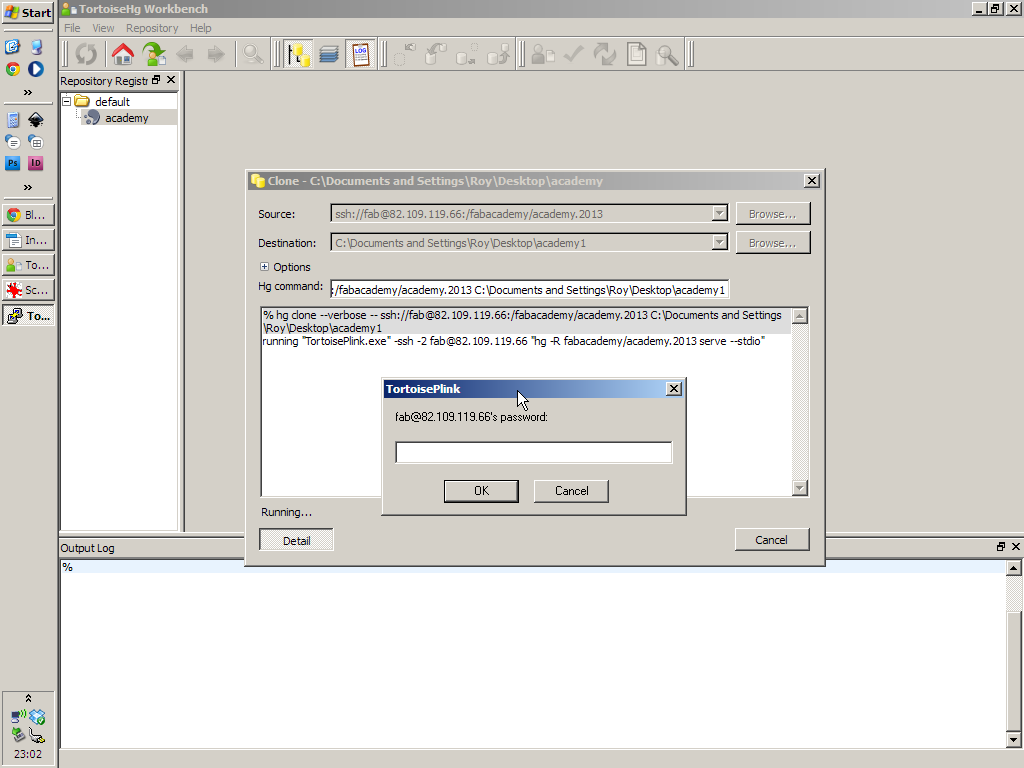Click the Push changesets toolbar icon
Image resolution: width=1024 pixels, height=768 pixels.
tap(498, 54)
